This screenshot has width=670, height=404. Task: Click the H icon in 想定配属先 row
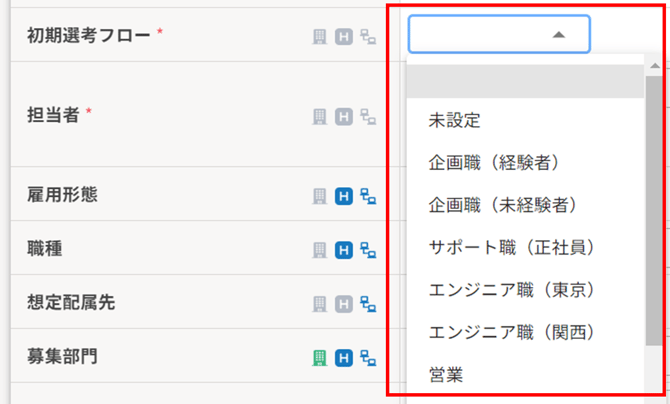coord(344,303)
